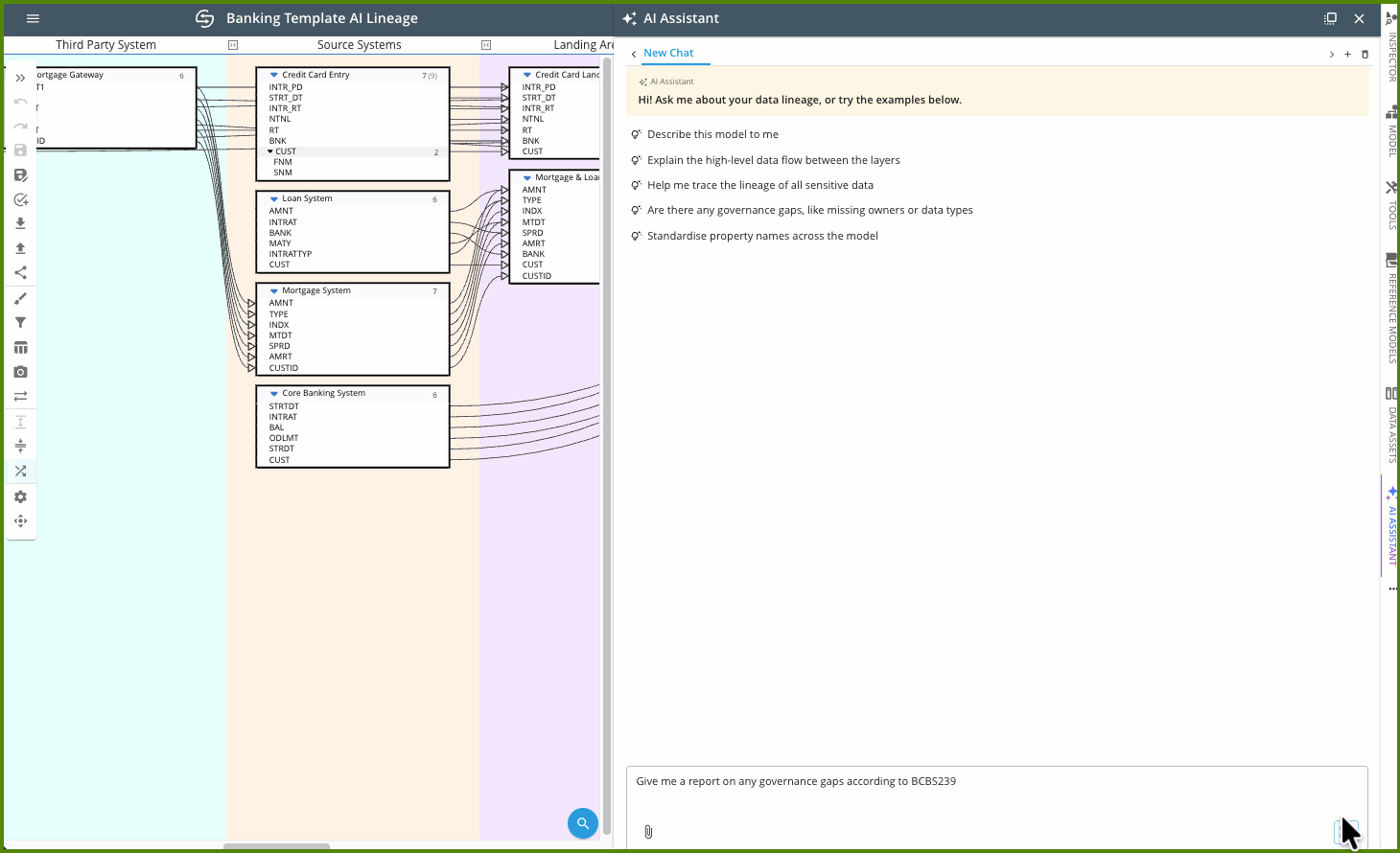Start a new chat using the plus icon

(x=1348, y=54)
